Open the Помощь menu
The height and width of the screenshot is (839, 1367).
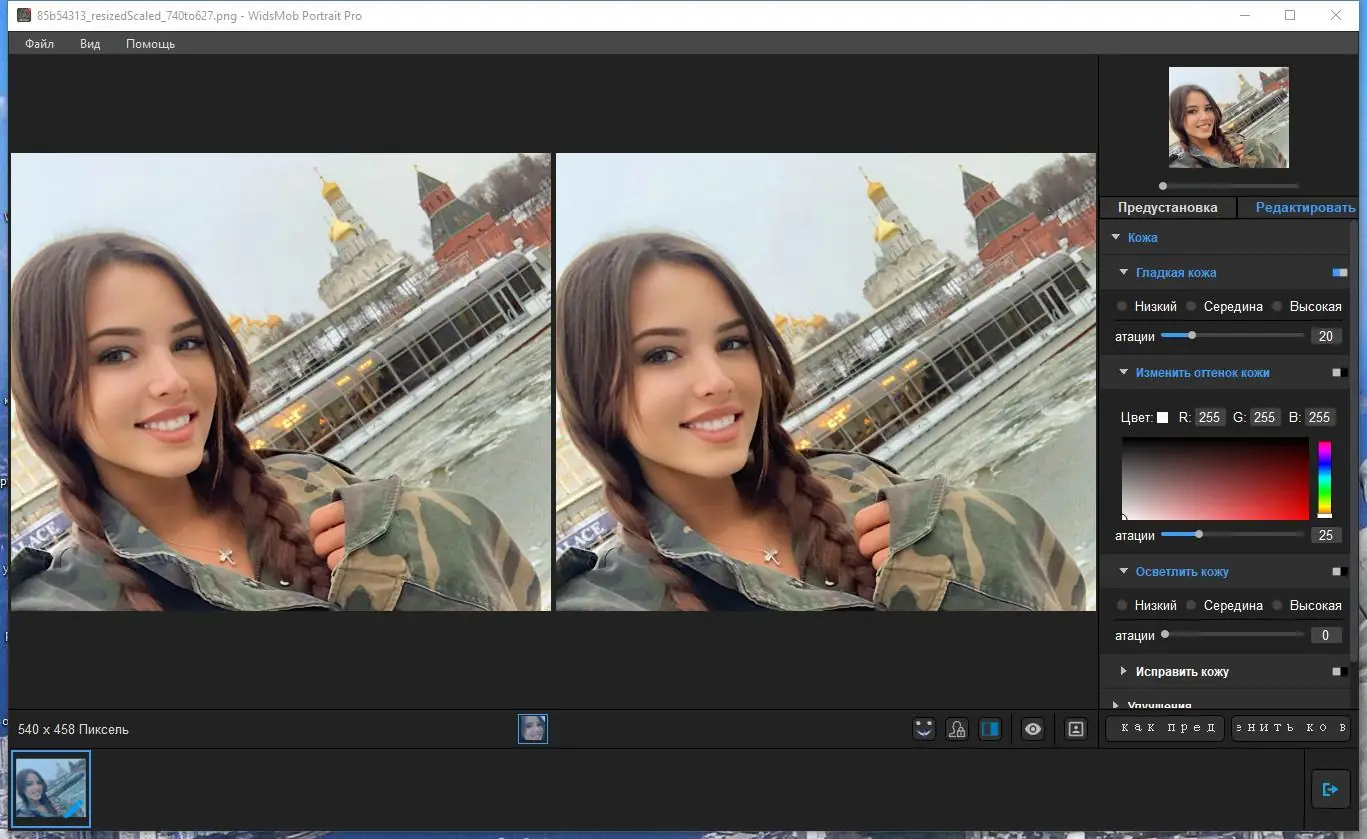150,43
